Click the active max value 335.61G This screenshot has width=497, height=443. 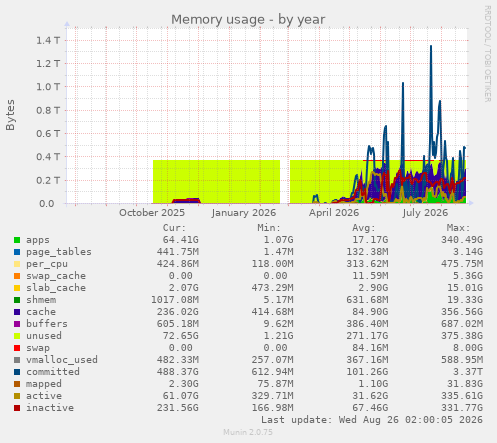(x=462, y=396)
